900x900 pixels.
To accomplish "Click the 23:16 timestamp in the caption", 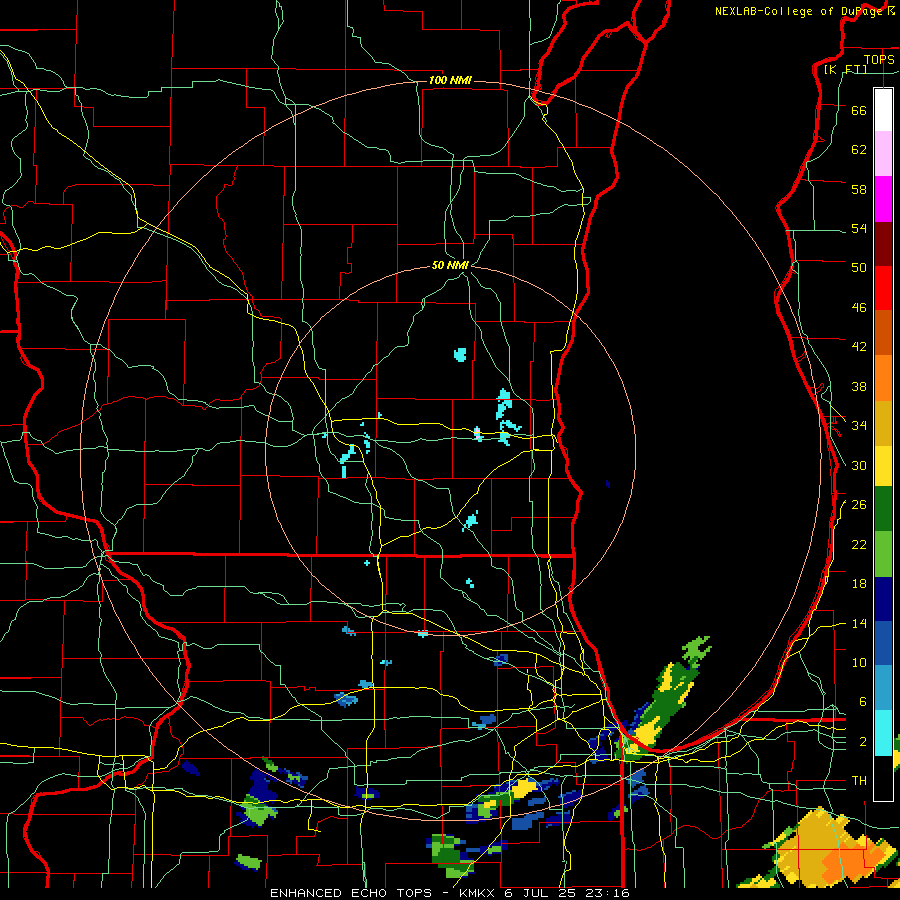I will tap(608, 893).
